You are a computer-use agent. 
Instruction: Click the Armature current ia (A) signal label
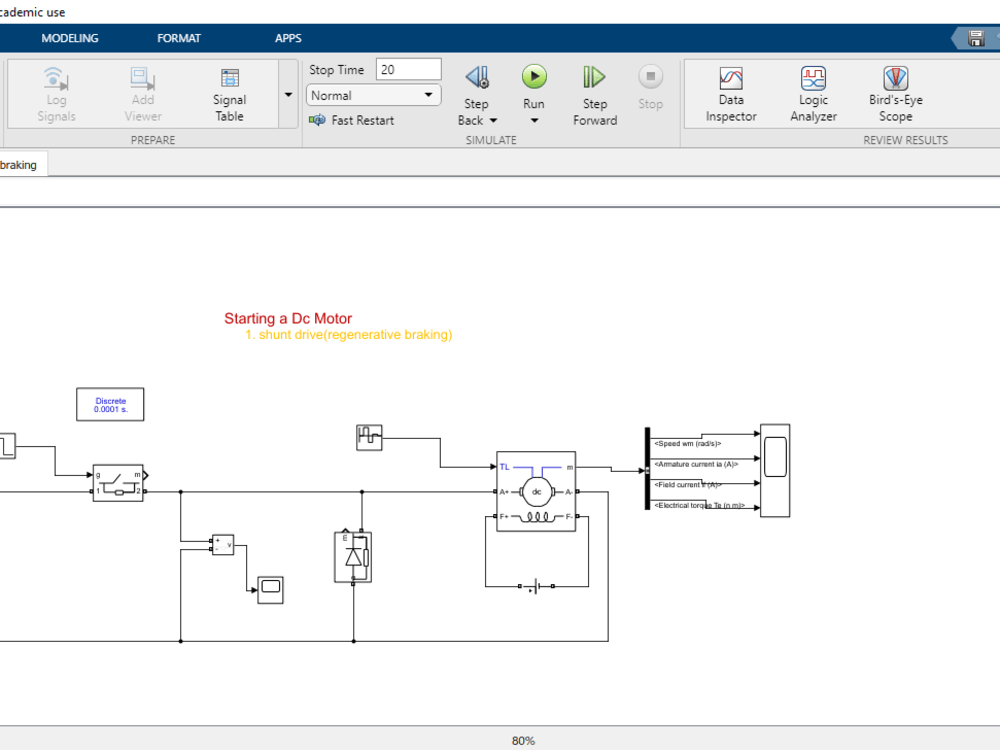point(696,464)
